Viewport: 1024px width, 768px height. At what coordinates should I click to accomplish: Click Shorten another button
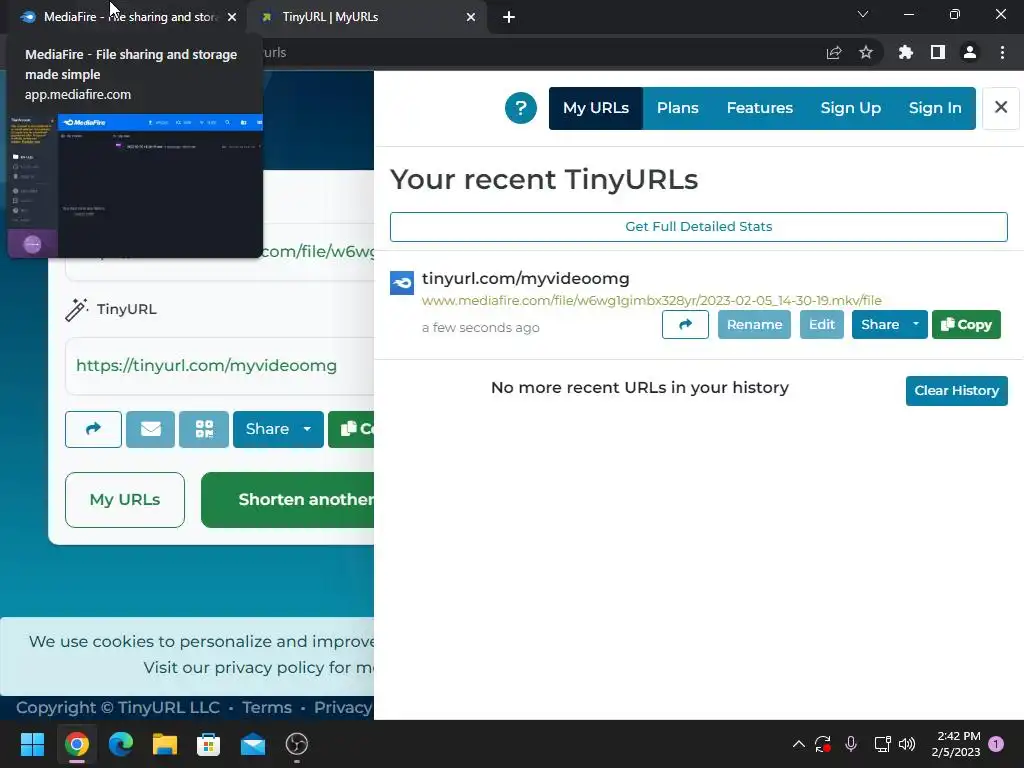tap(287, 500)
